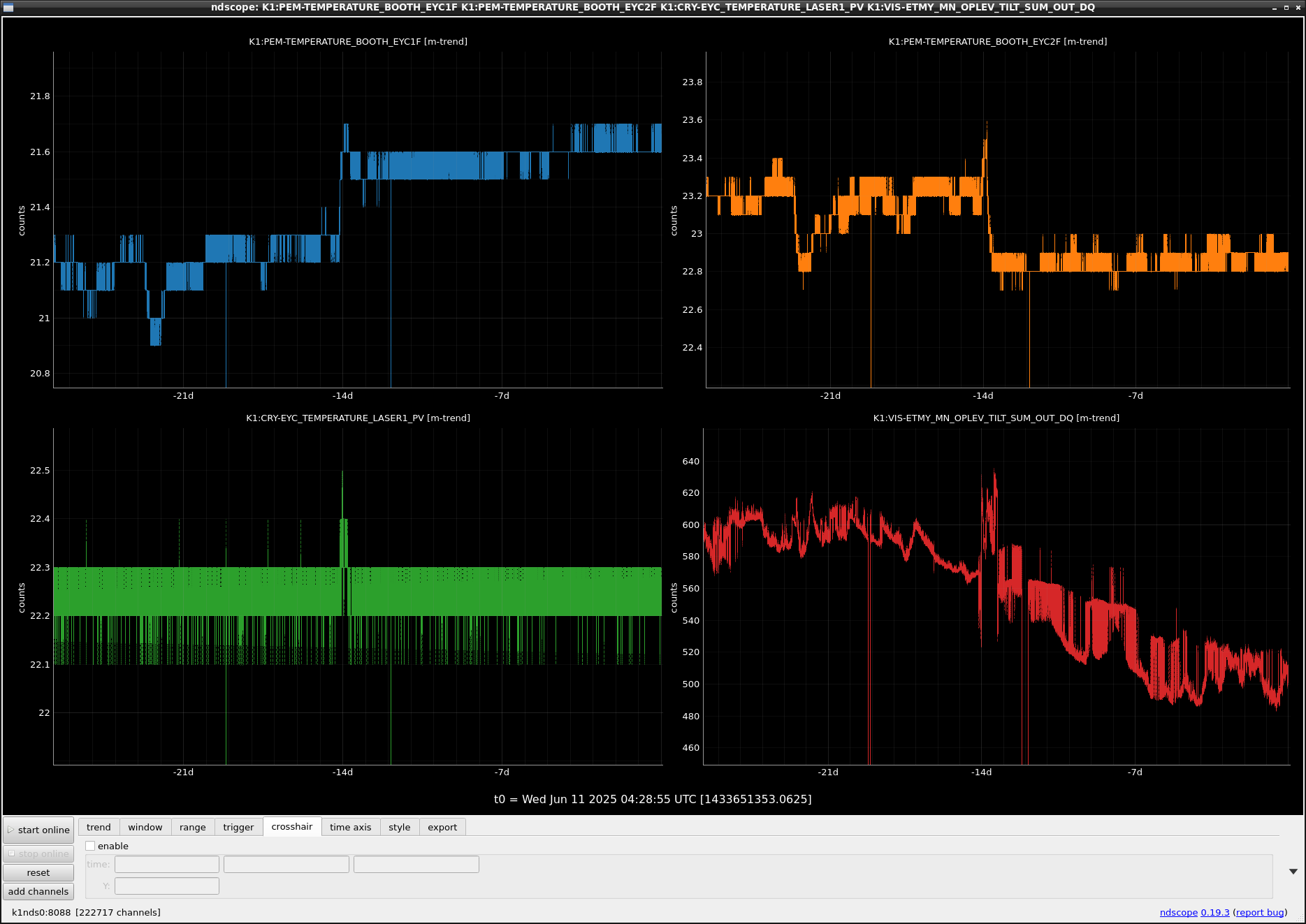Switch to the window tab

coord(145,827)
